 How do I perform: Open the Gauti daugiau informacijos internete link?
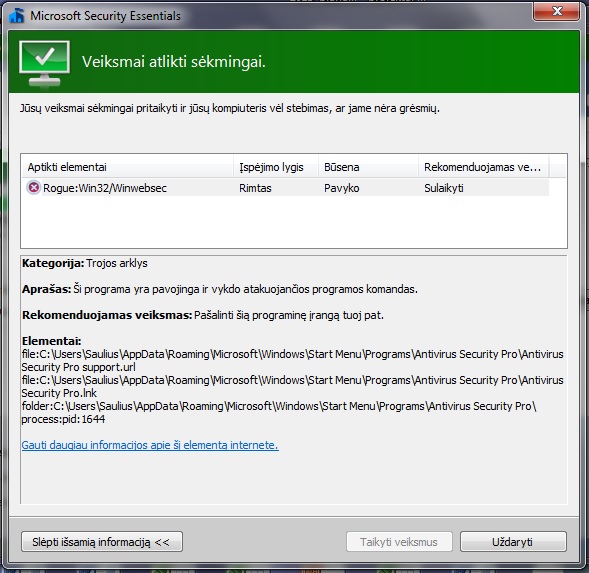(150, 445)
